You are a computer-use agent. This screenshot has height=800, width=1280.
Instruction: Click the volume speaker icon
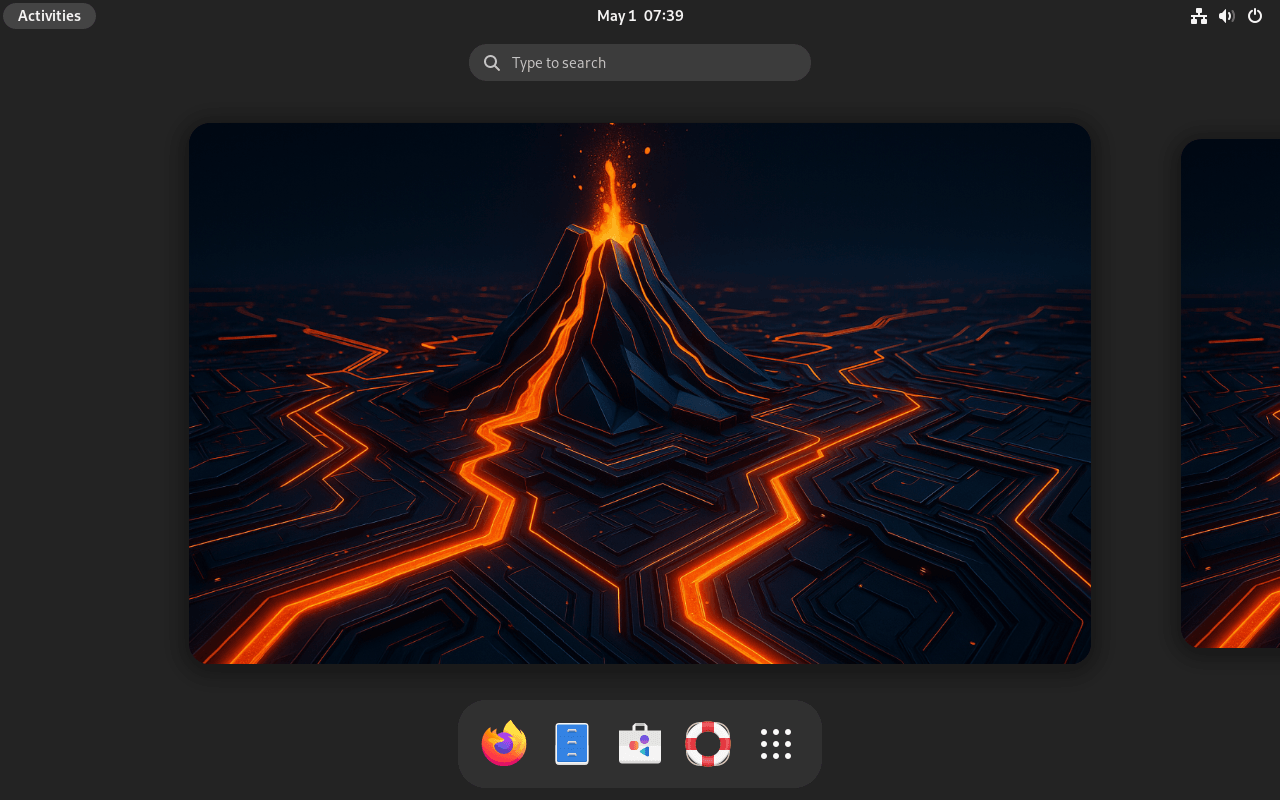(x=1227, y=16)
